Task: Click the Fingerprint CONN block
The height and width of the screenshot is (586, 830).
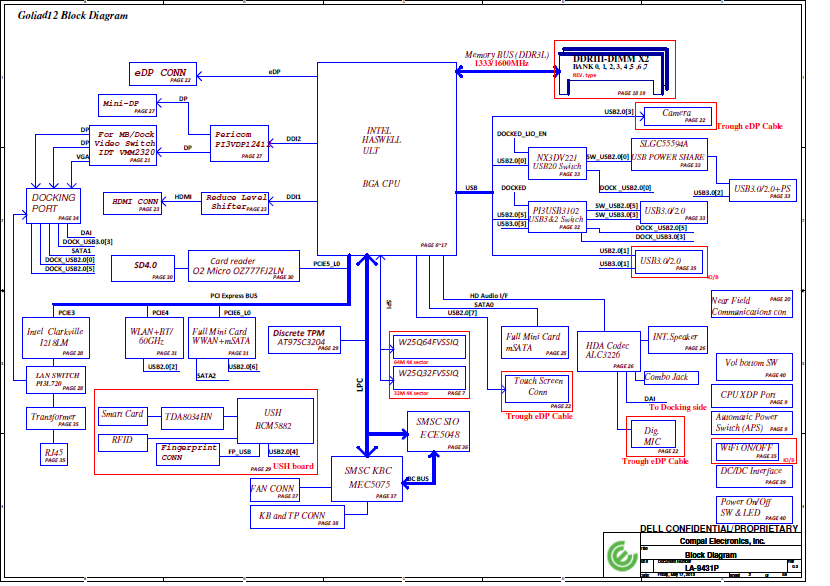Action: pyautogui.click(x=188, y=454)
